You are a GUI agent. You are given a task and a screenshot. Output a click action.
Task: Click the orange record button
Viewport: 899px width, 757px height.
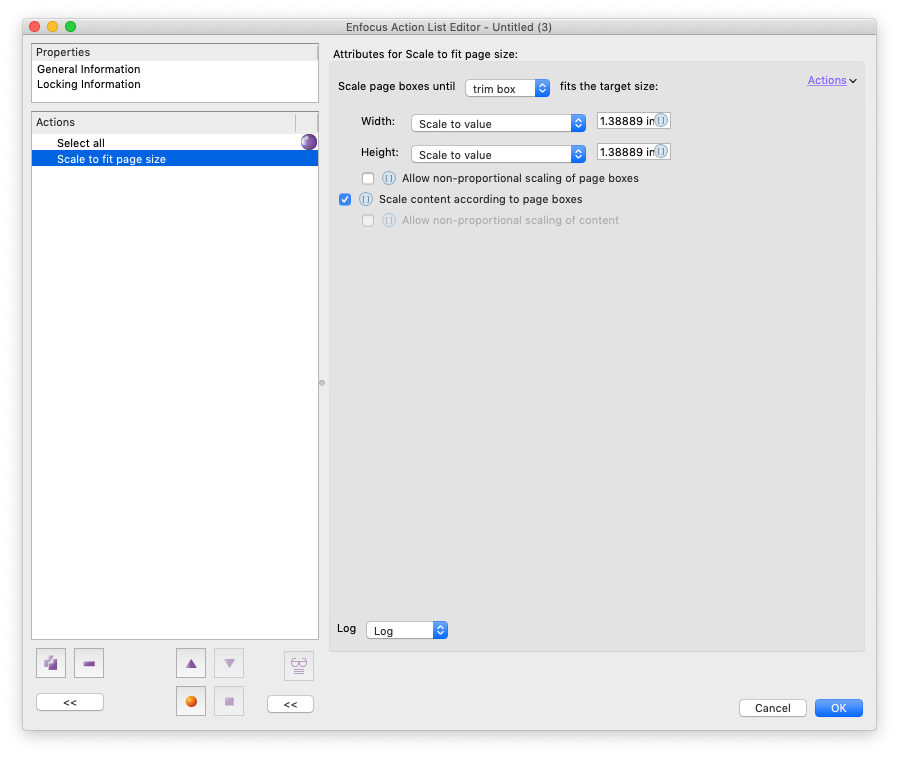pos(191,701)
